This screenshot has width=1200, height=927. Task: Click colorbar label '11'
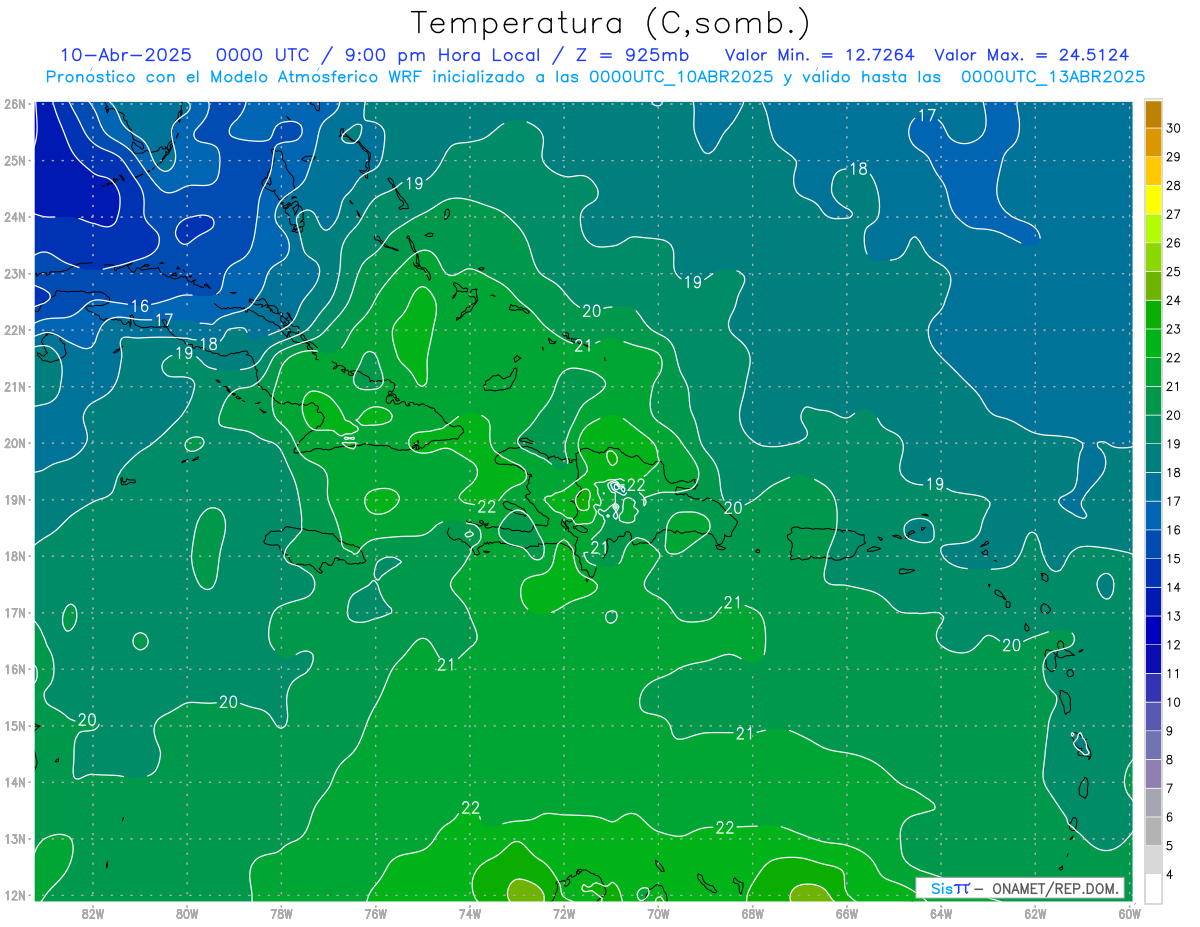click(1174, 673)
